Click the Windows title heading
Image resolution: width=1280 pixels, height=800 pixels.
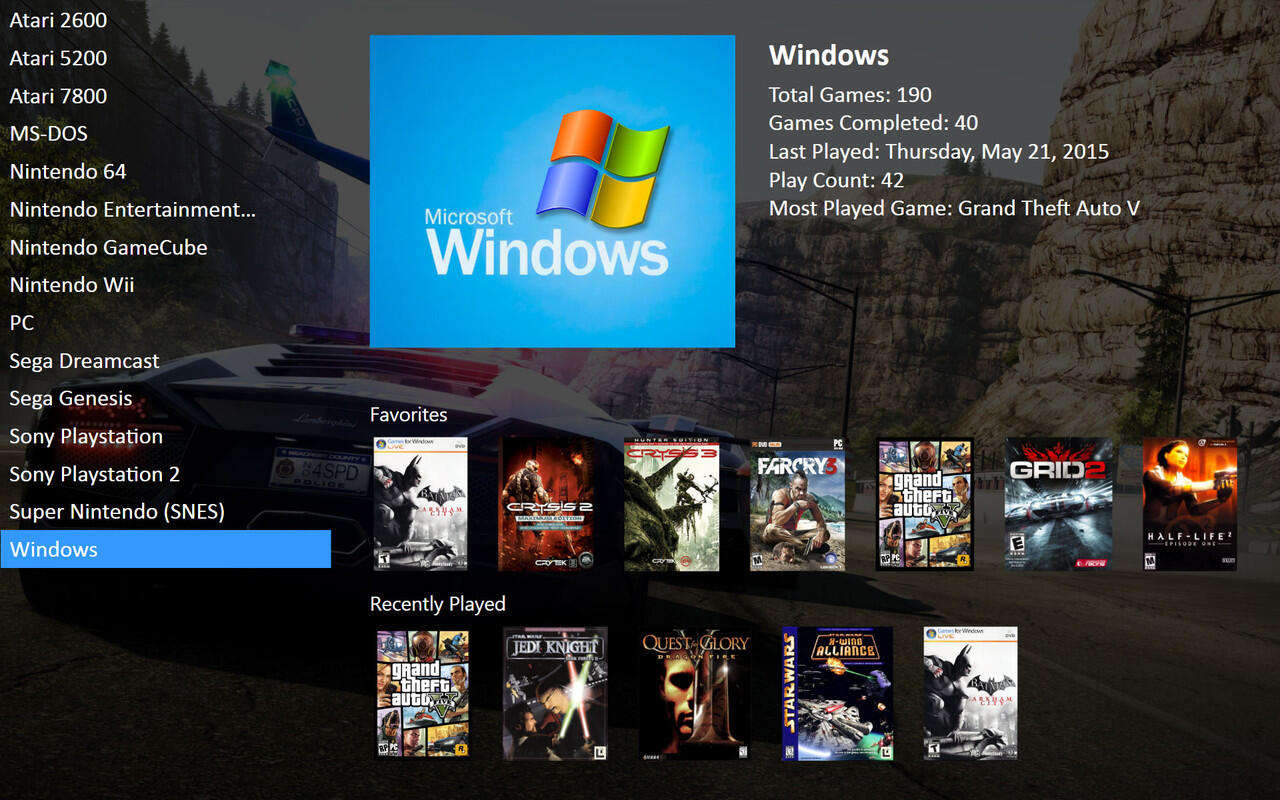tap(829, 55)
